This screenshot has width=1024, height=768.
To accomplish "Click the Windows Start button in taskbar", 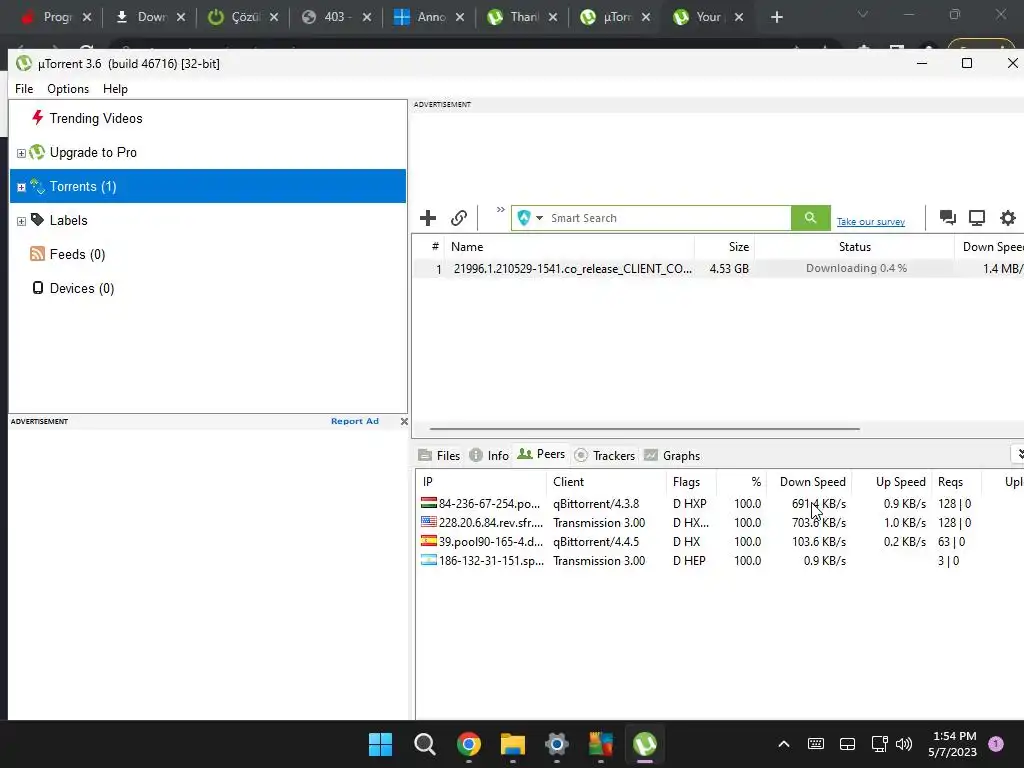I will (381, 744).
